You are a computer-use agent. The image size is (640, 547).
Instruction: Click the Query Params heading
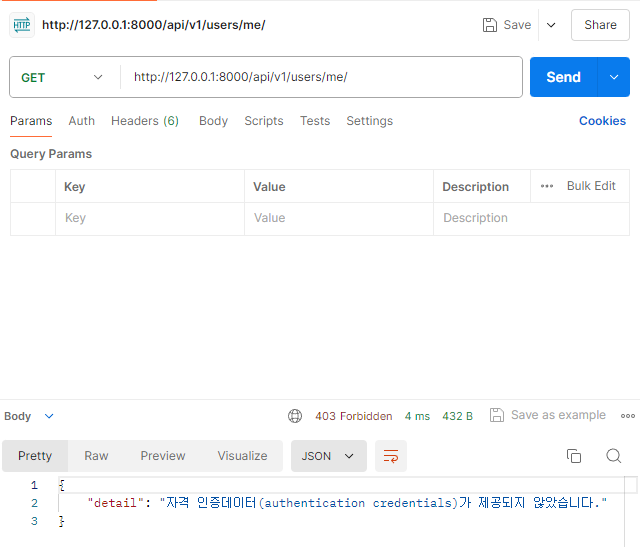pyautogui.click(x=51, y=154)
